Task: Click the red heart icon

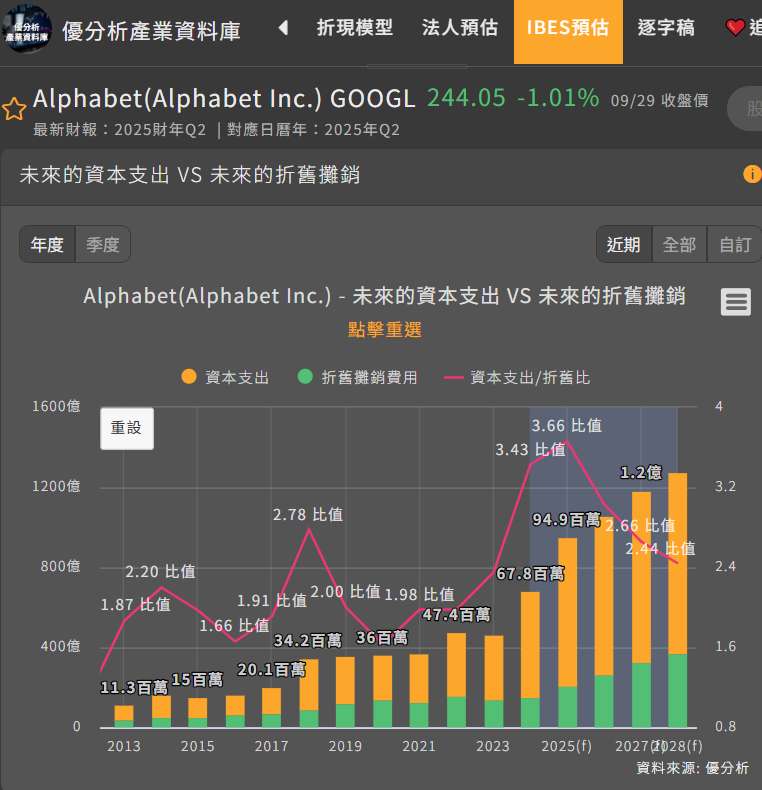Action: point(734,28)
